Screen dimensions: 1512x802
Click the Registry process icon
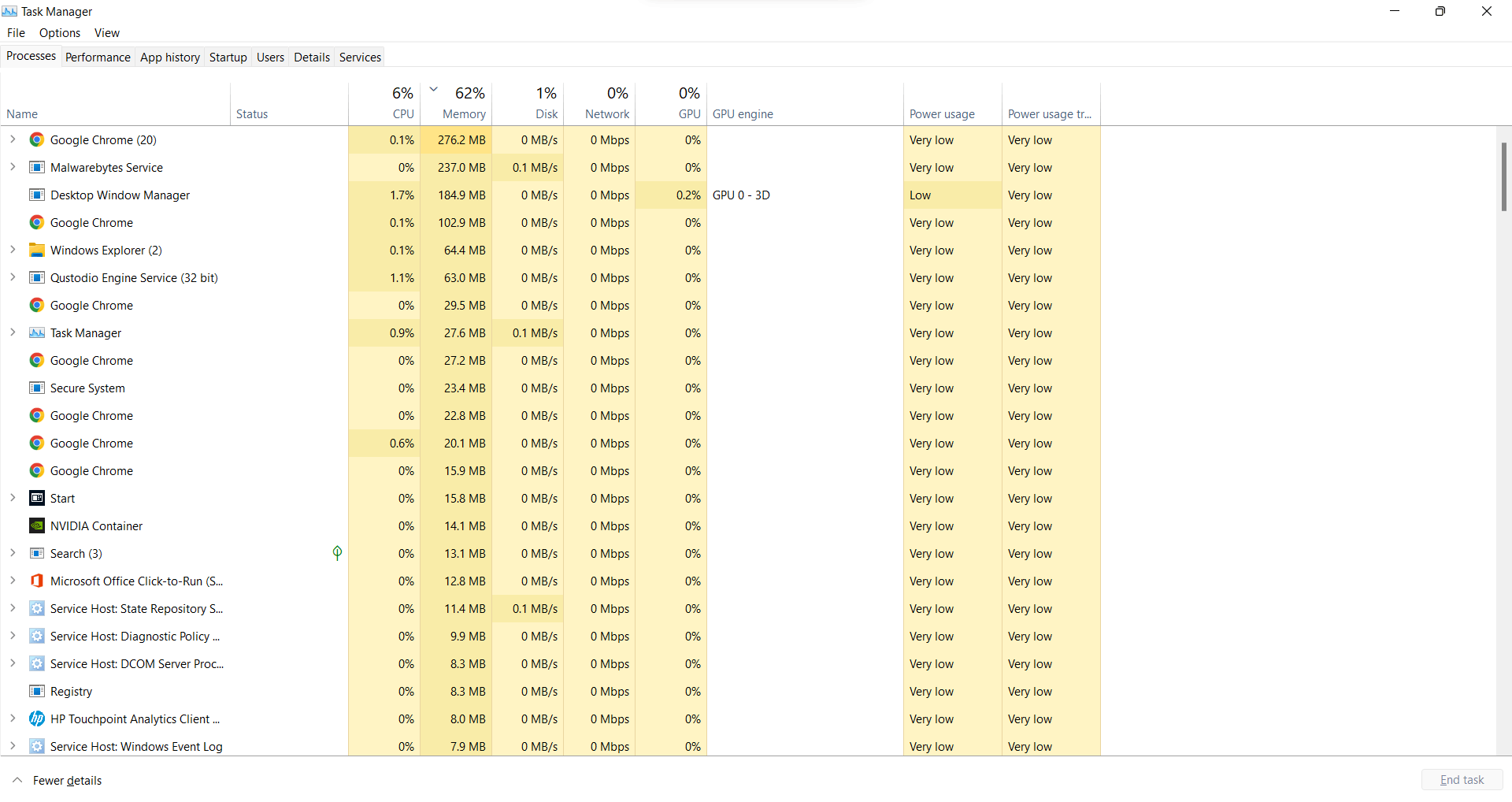point(37,692)
